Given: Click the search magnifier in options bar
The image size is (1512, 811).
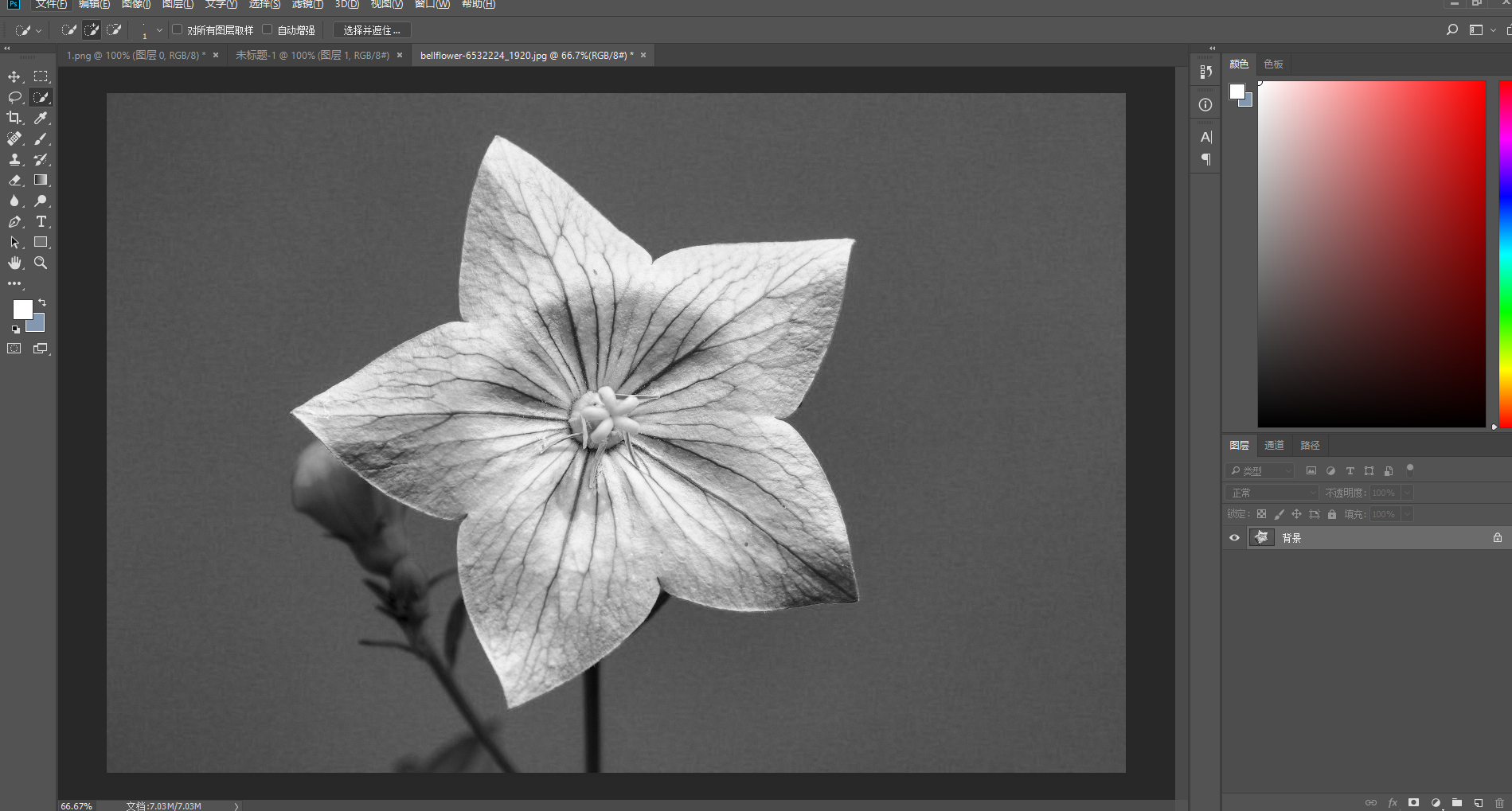Looking at the screenshot, I should (1452, 29).
